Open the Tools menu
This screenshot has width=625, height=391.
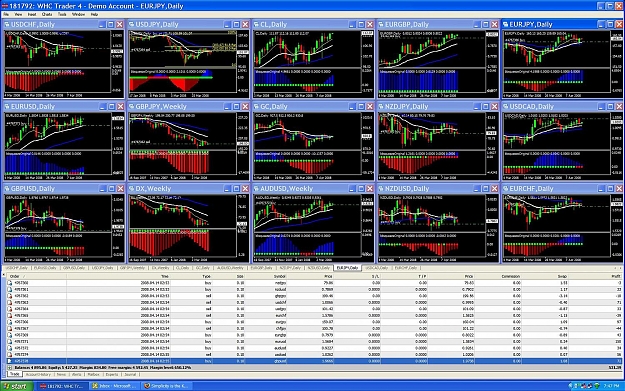[62, 14]
